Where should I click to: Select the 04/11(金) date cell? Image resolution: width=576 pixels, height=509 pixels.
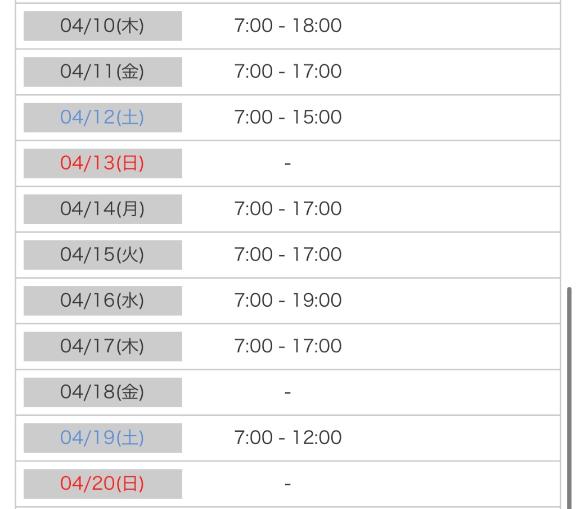pos(103,72)
